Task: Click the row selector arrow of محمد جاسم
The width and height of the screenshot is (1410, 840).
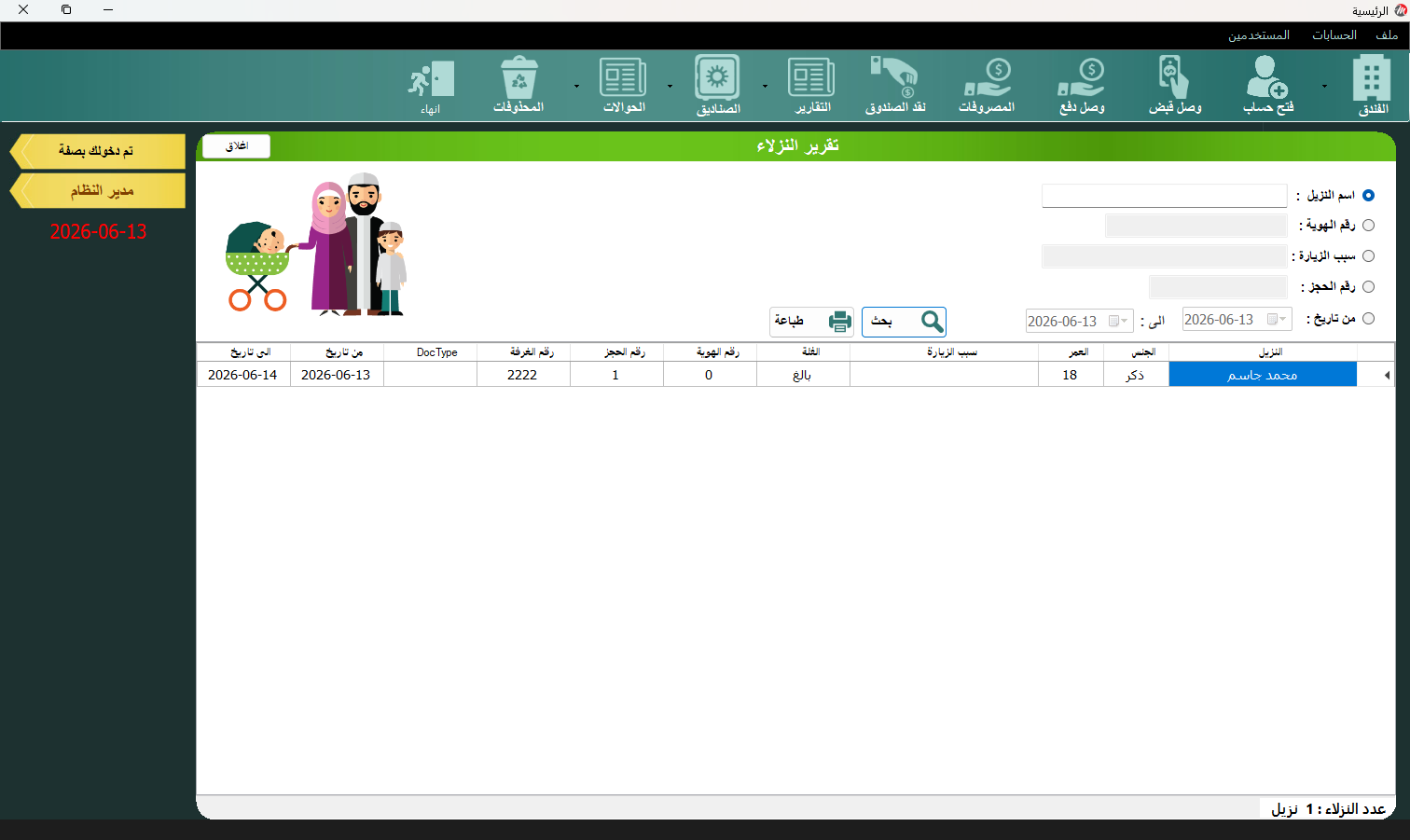Action: point(1386,375)
